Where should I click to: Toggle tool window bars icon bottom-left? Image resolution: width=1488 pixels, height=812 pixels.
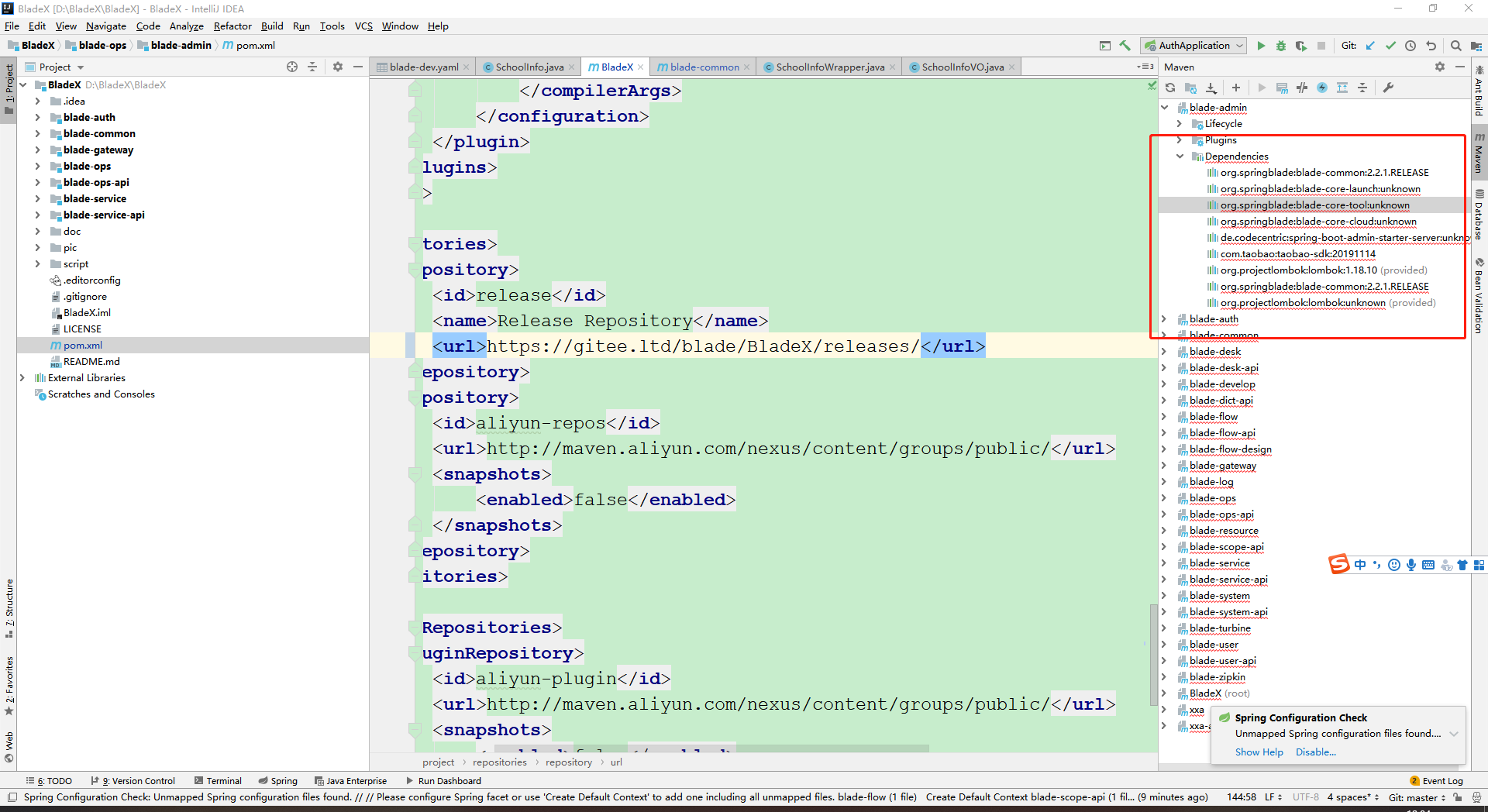click(12, 797)
